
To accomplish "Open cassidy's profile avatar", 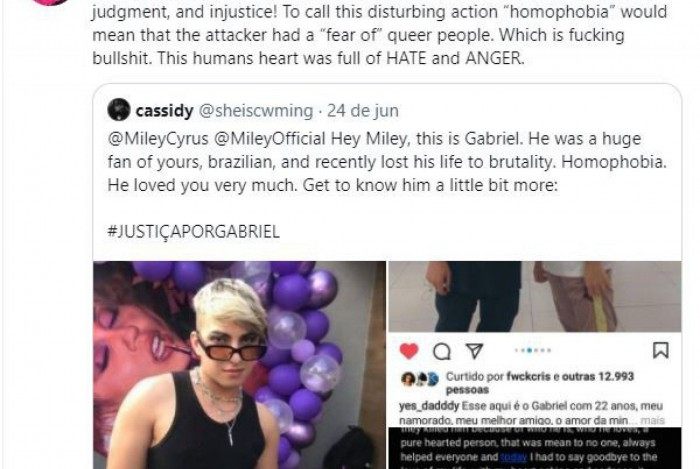I will coord(119,110).
